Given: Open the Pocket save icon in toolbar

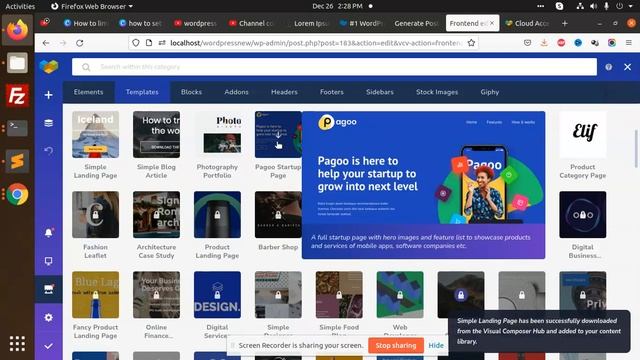Looking at the screenshot, I should [x=527, y=43].
